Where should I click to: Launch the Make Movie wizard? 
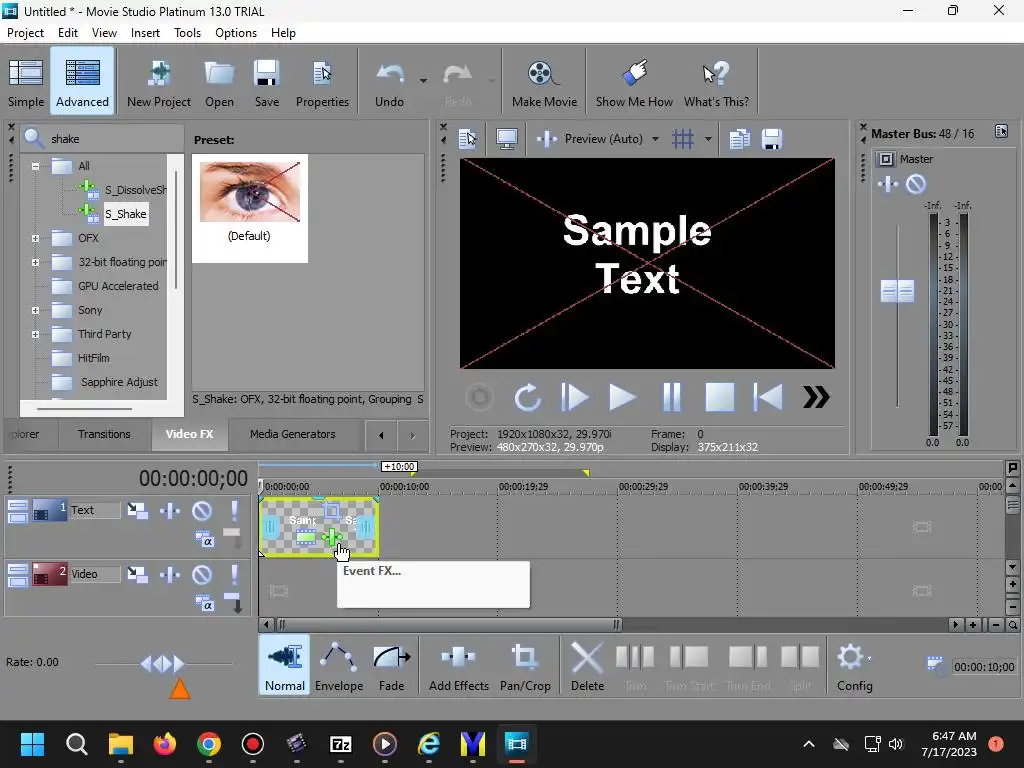click(x=544, y=82)
